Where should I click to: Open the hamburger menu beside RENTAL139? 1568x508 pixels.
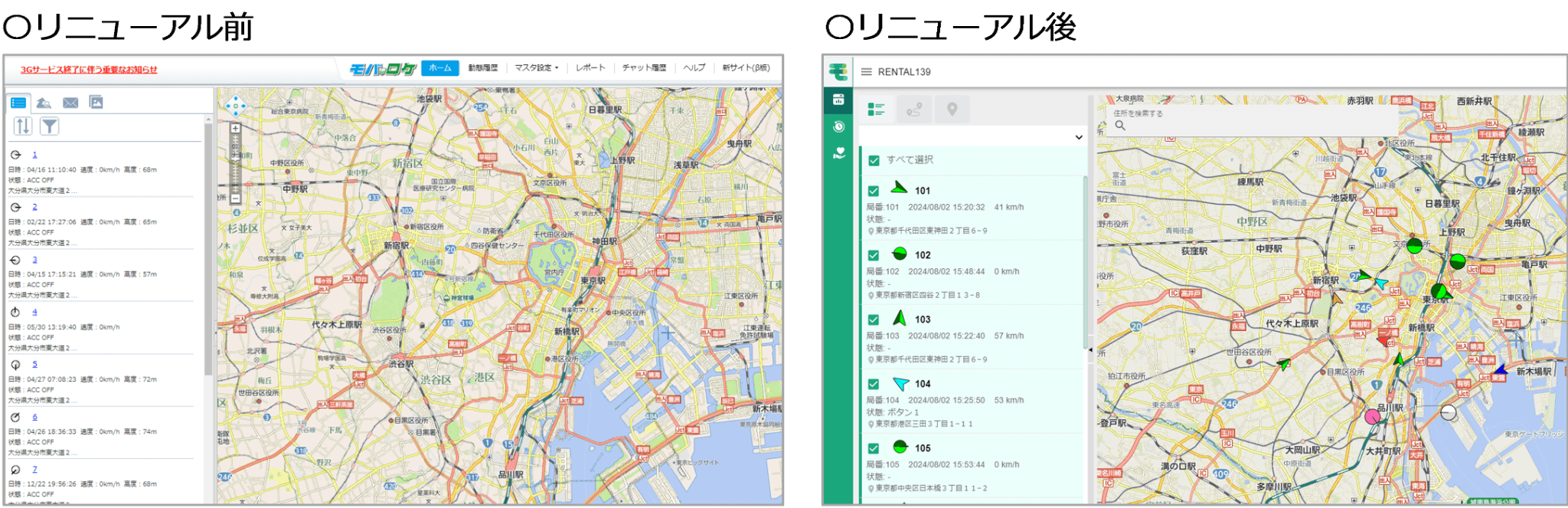pos(866,72)
